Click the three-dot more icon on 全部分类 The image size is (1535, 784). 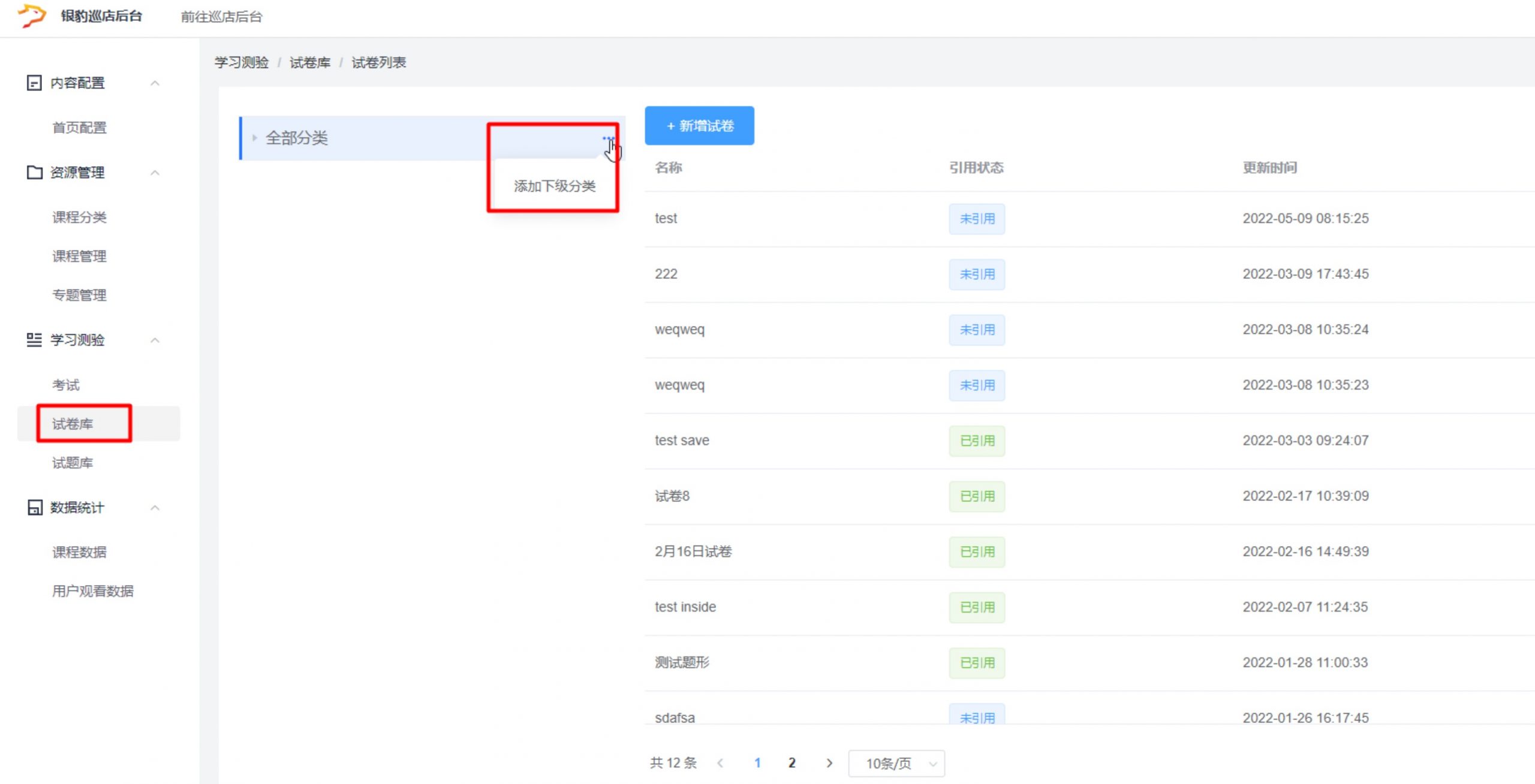pyautogui.click(x=608, y=138)
